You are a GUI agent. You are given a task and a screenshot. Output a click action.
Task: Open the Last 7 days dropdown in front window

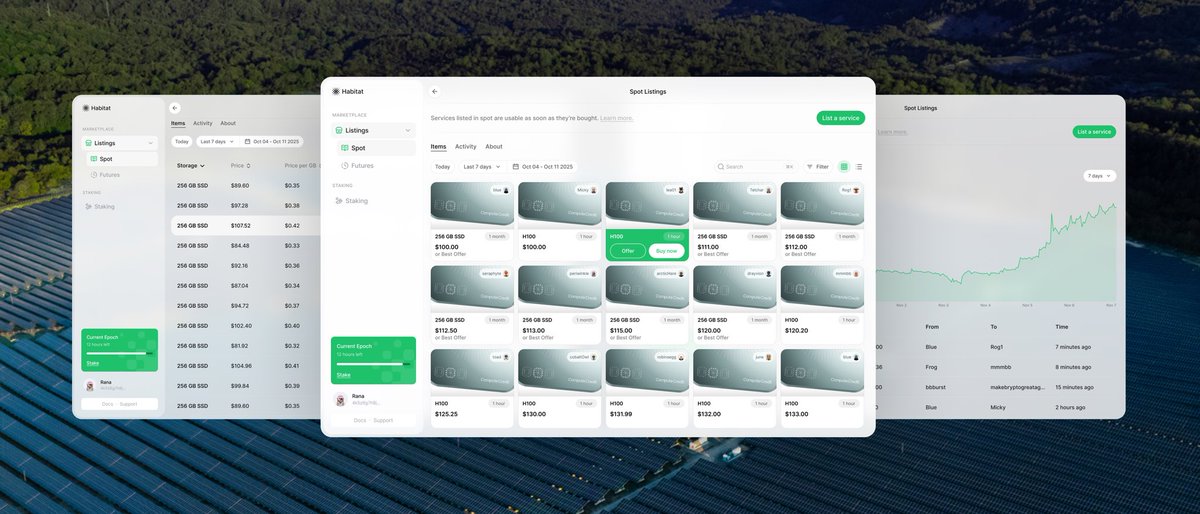coord(483,167)
